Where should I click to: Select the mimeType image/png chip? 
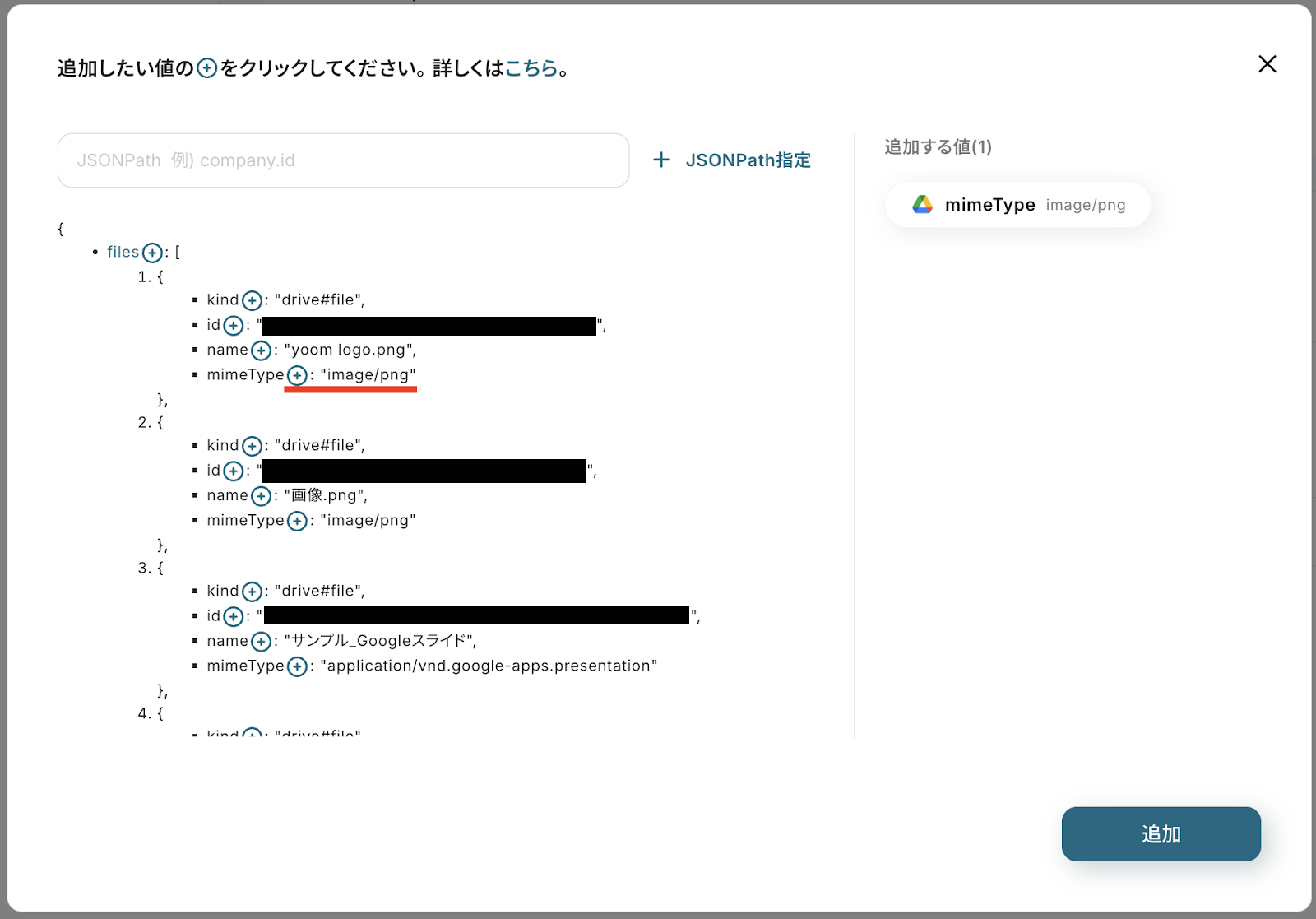(x=1017, y=205)
